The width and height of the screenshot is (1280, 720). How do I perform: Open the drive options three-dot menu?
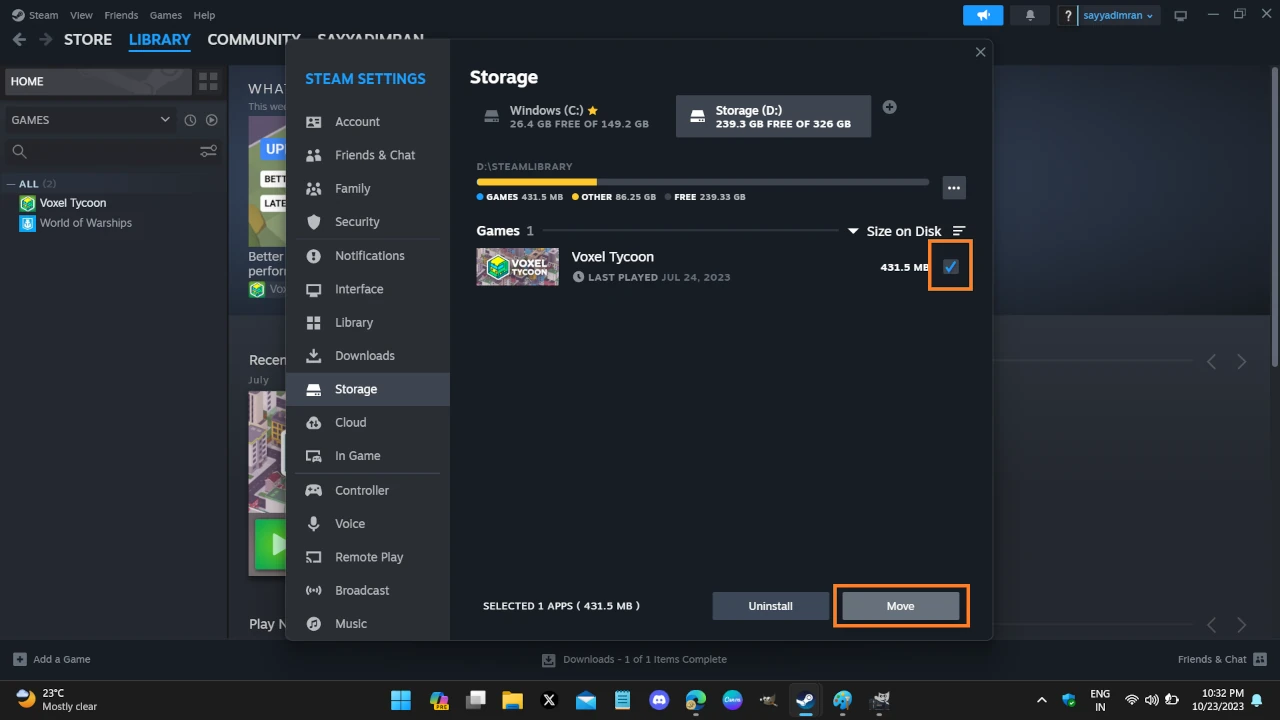953,188
